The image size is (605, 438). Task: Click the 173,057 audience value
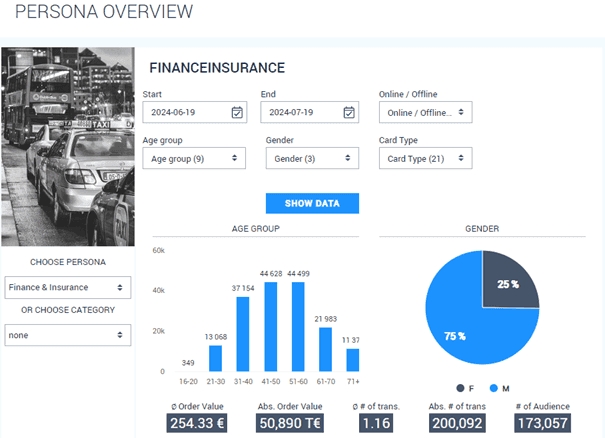pos(542,423)
